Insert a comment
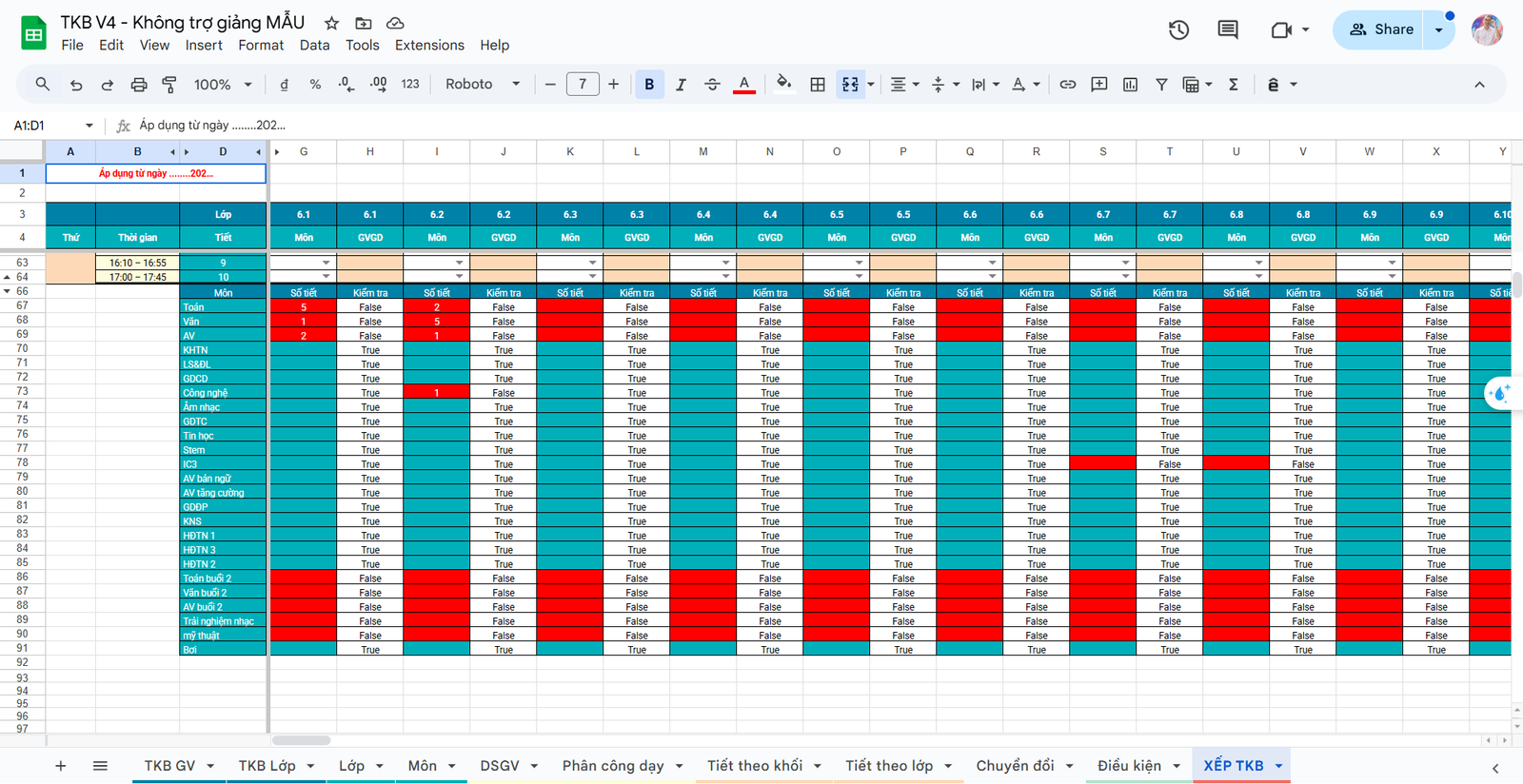Screen dimensions: 1523x784 1099,85
